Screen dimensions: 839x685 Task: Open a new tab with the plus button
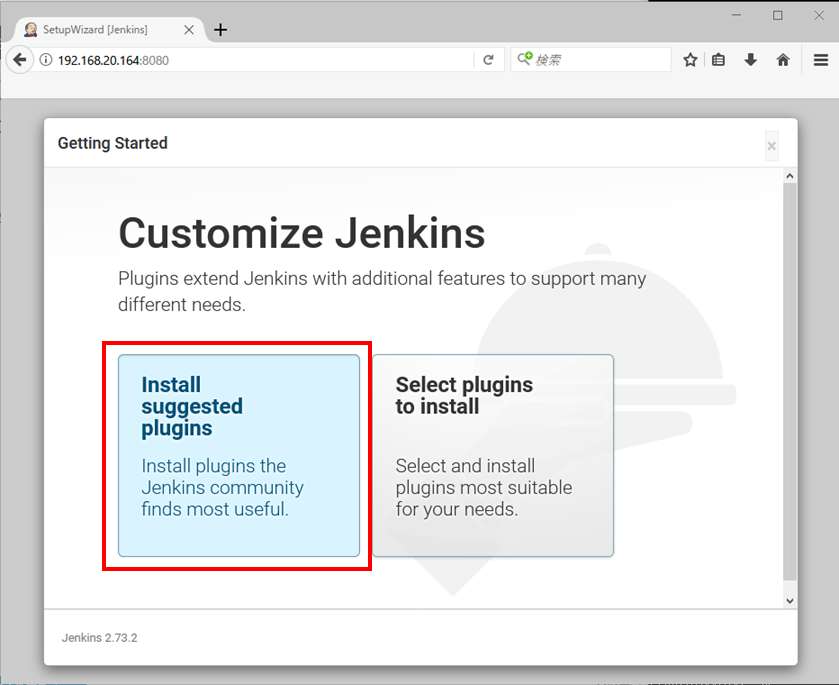[220, 30]
